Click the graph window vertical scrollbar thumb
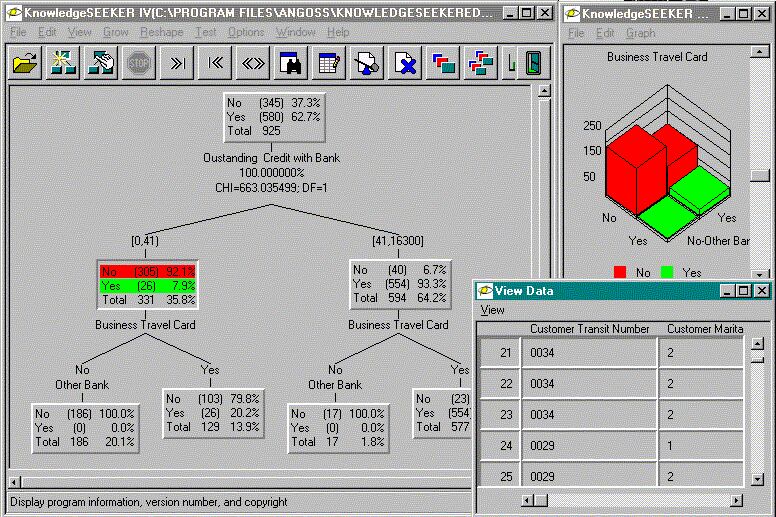 760,176
